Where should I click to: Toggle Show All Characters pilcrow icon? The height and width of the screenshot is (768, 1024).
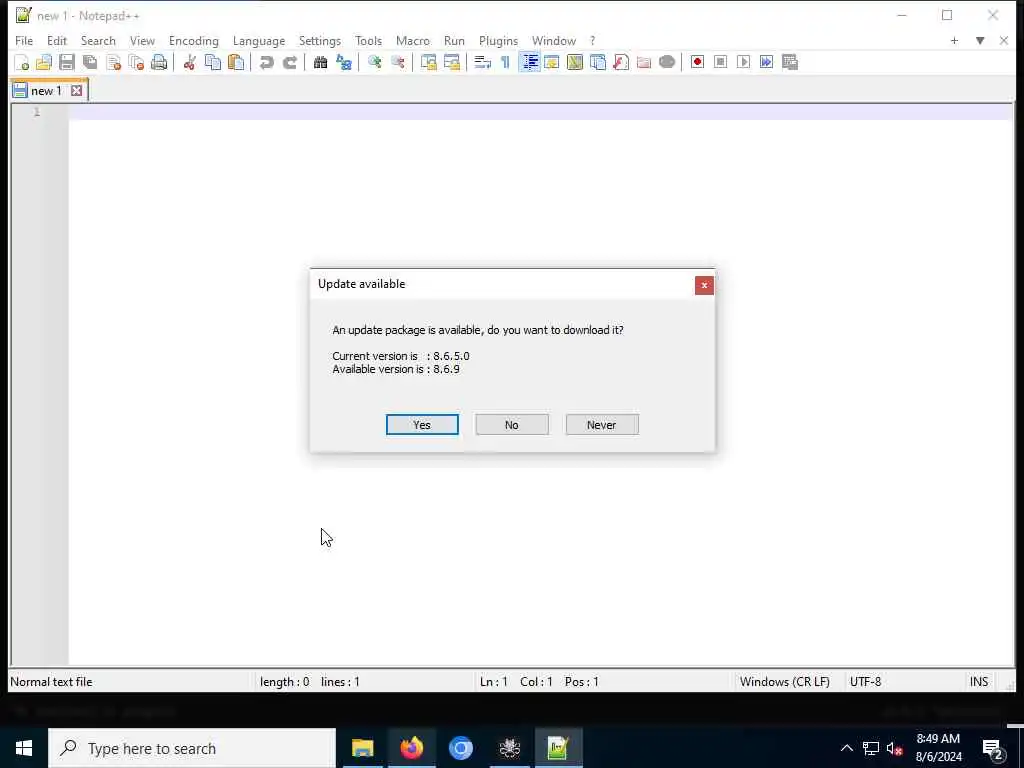pyautogui.click(x=505, y=62)
